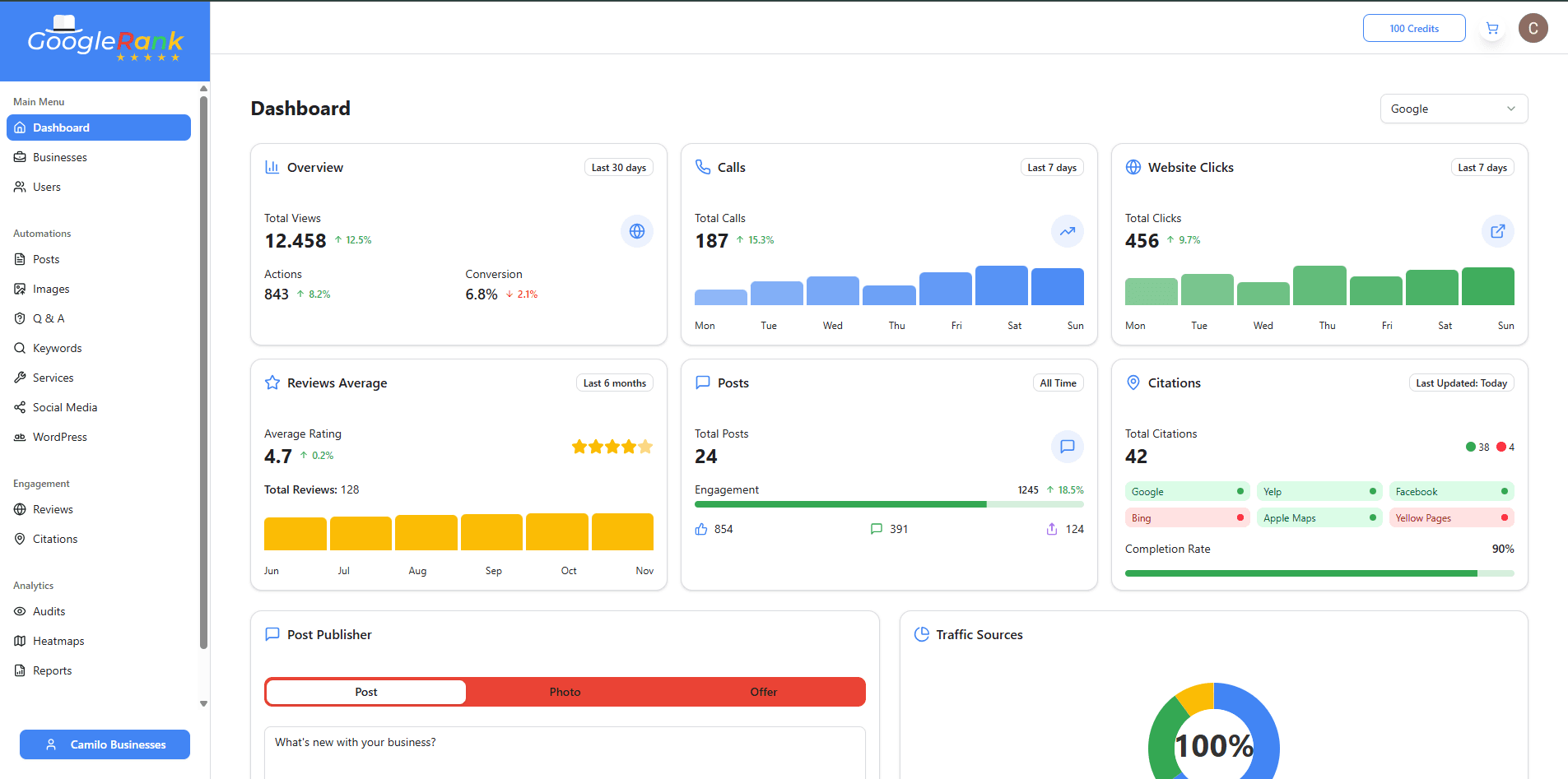Viewport: 1568px width, 779px height.
Task: Open Heatmaps in the sidebar
Action: click(99, 641)
